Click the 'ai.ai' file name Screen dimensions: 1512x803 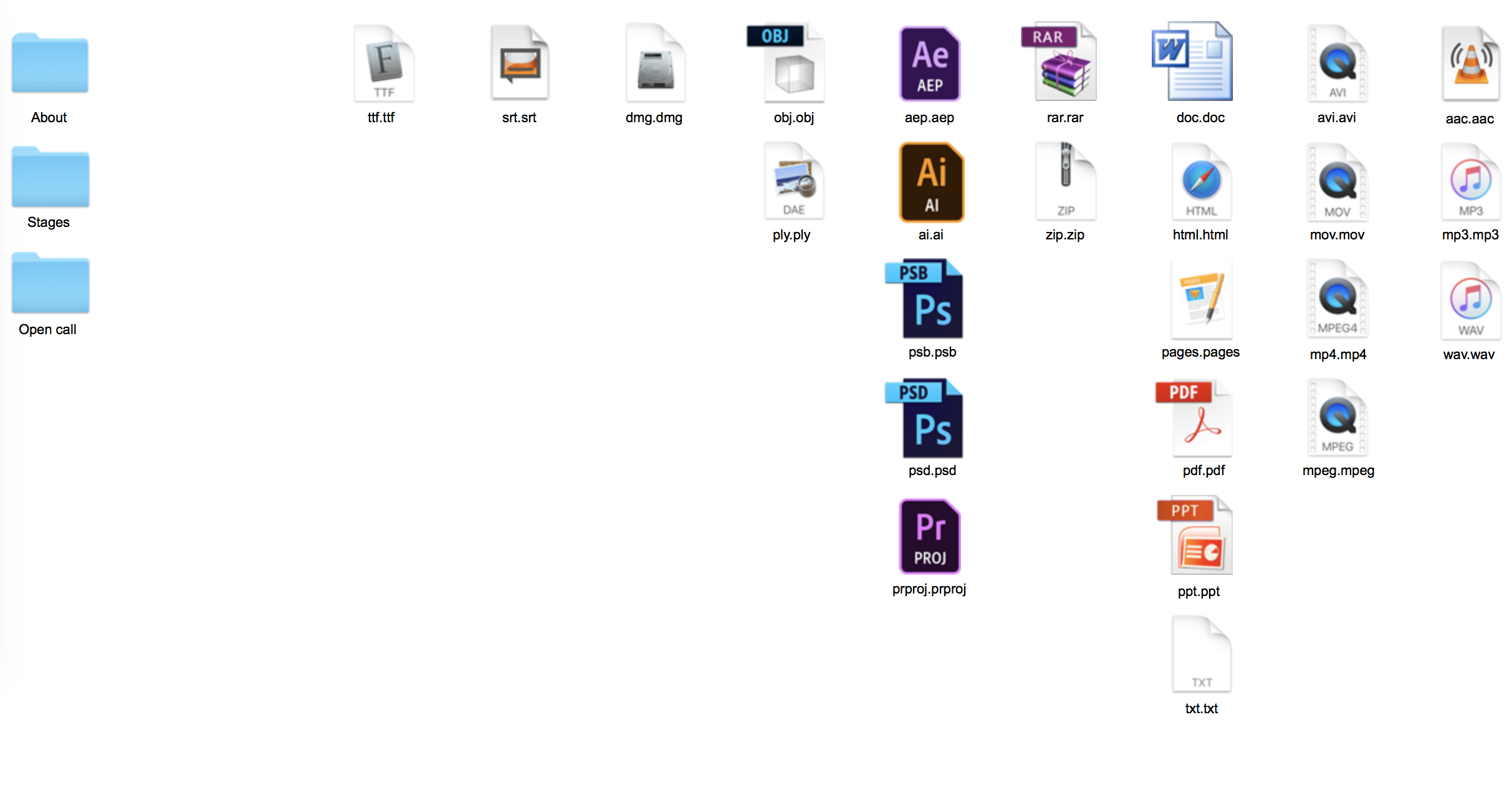point(931,234)
